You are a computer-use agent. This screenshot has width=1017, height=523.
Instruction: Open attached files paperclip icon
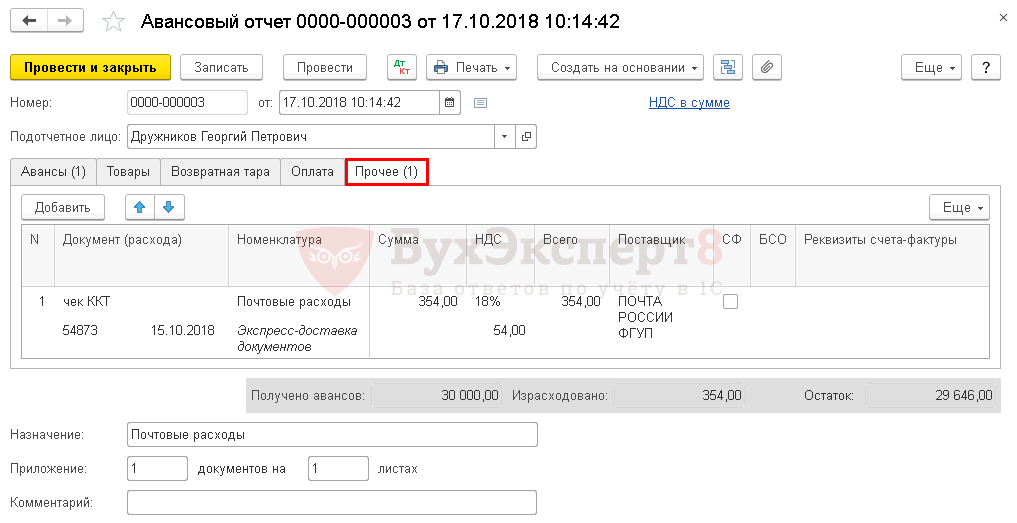(767, 67)
